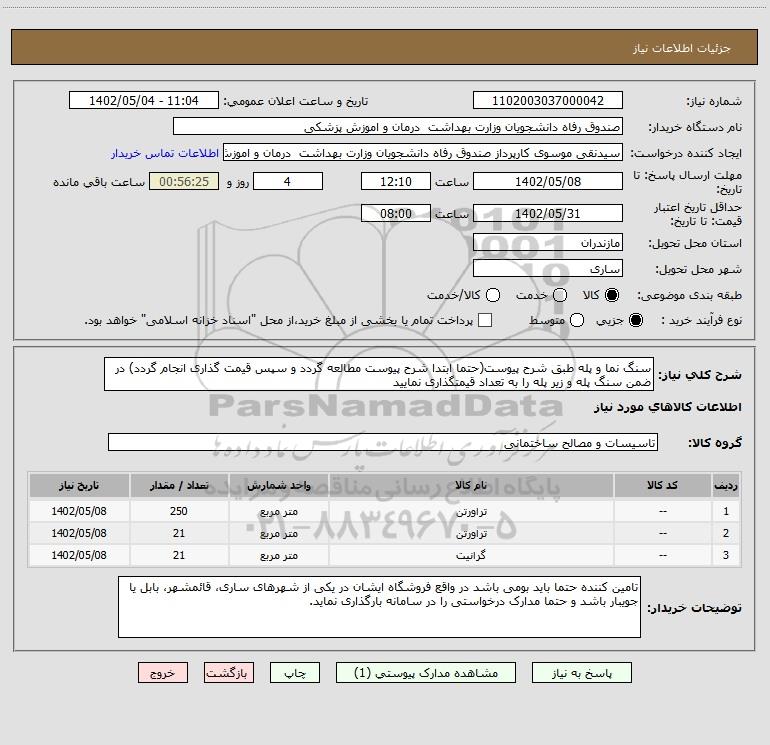This screenshot has width=770, height=745.
Task: Click the response deadline date 1402/05/08 field
Action: tap(548, 181)
